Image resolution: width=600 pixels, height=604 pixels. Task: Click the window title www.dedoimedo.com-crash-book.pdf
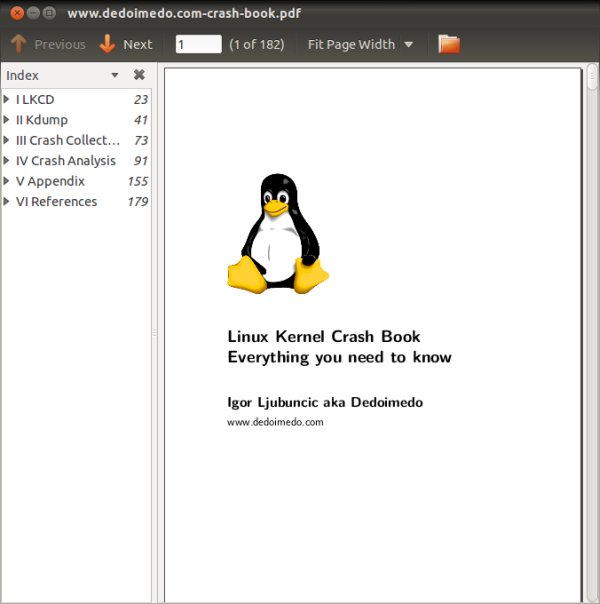184,13
